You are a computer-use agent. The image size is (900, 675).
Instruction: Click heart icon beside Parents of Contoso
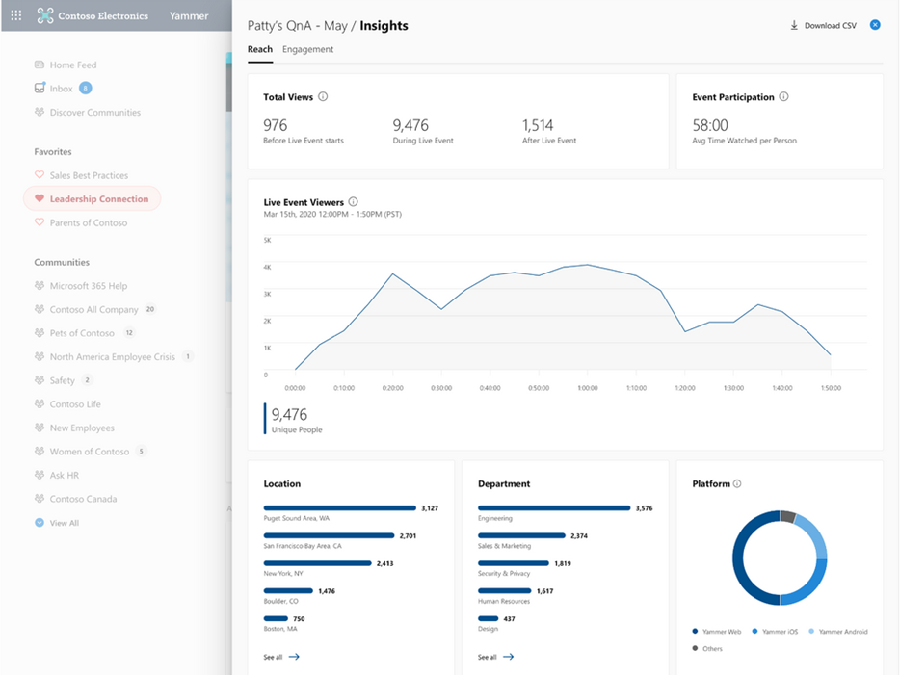click(x=39, y=222)
